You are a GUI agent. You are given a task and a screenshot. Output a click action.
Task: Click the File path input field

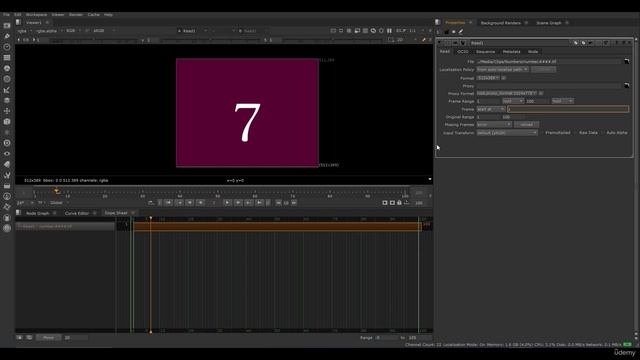[x=549, y=62]
